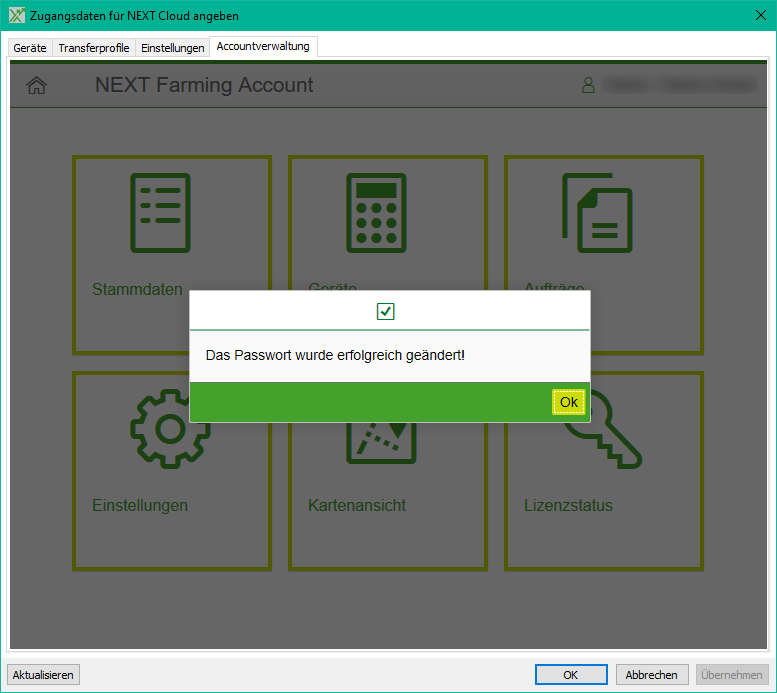Image resolution: width=777 pixels, height=693 pixels.
Task: Select the Einstellungen tab
Action: (172, 48)
